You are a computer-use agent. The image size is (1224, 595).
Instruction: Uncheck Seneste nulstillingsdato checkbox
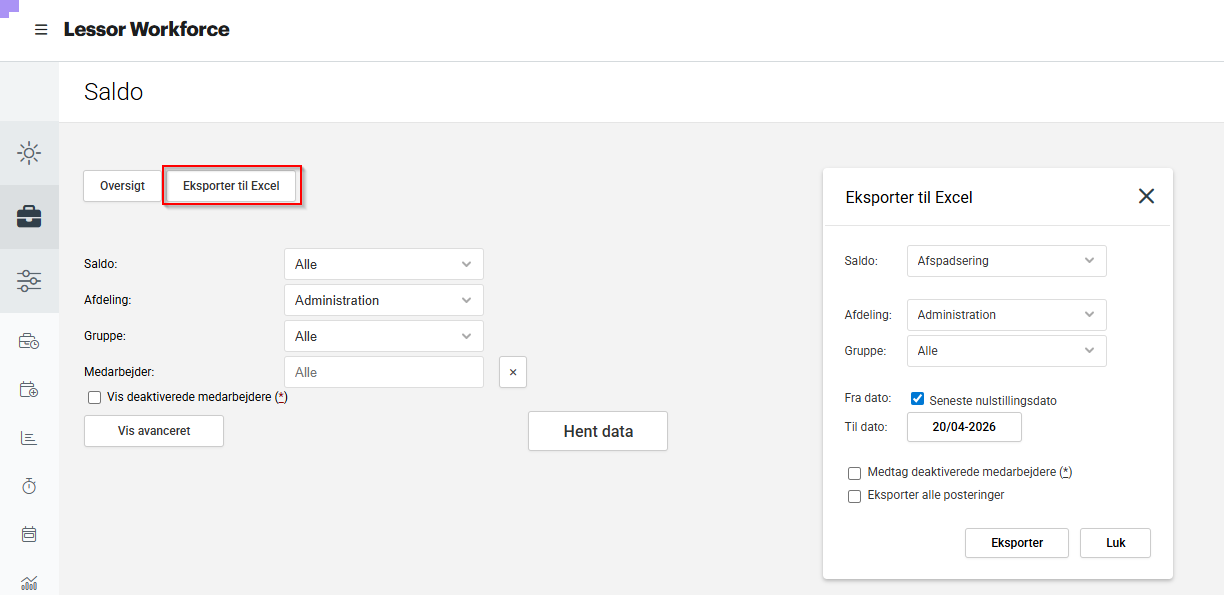click(918, 399)
